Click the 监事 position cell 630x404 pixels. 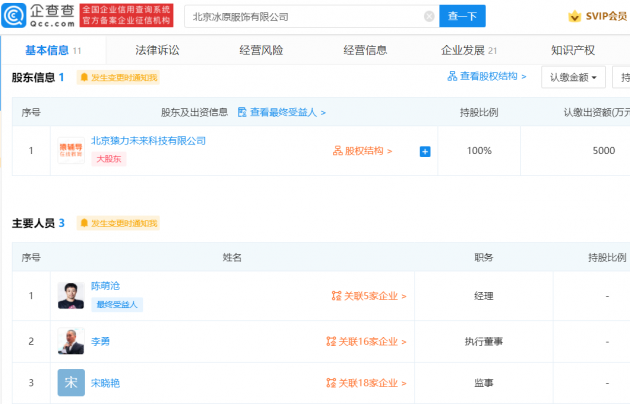point(483,383)
